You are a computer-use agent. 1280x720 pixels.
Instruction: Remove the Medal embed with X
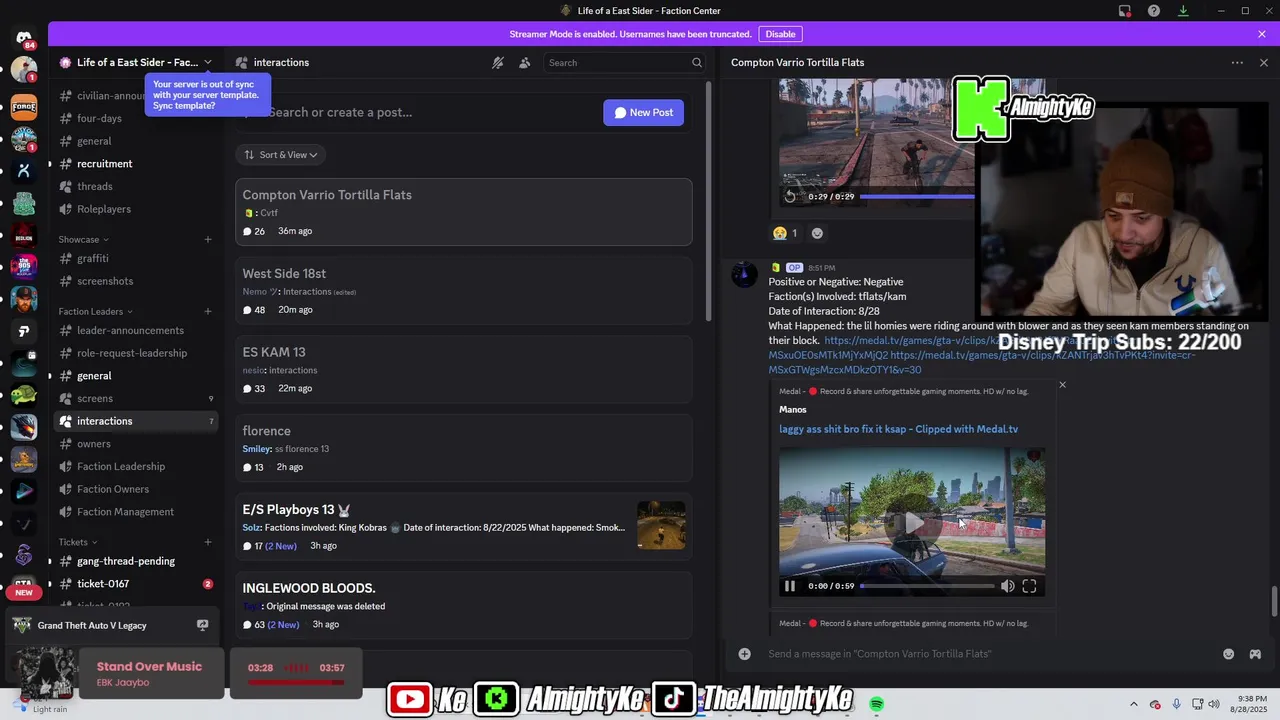pos(1062,385)
